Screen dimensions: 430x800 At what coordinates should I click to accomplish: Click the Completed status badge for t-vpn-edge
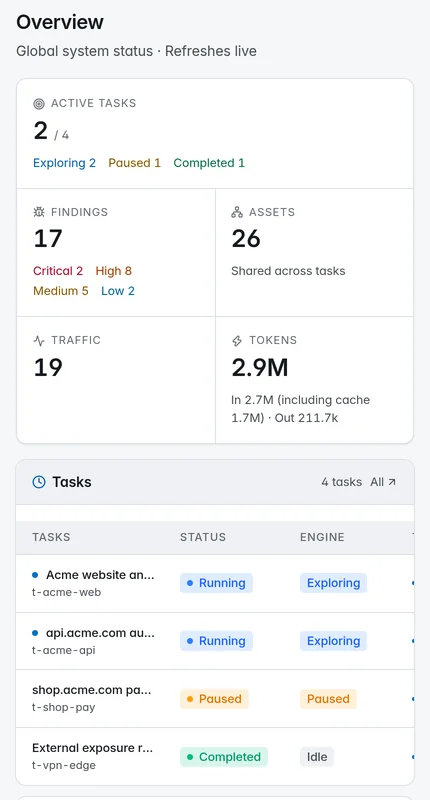[x=224, y=757]
